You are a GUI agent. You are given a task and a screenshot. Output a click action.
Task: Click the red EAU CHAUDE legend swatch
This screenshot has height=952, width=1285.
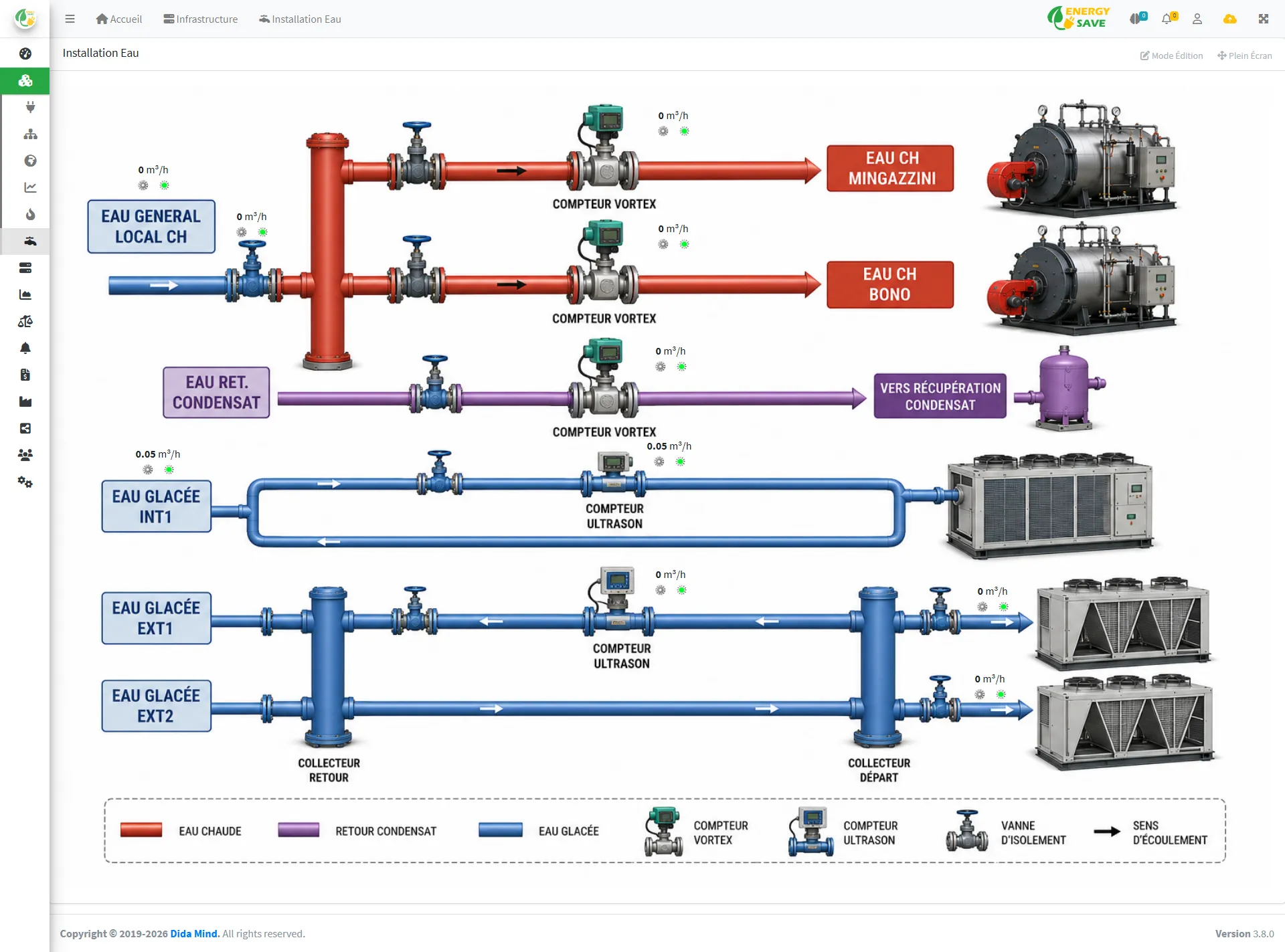coord(141,830)
